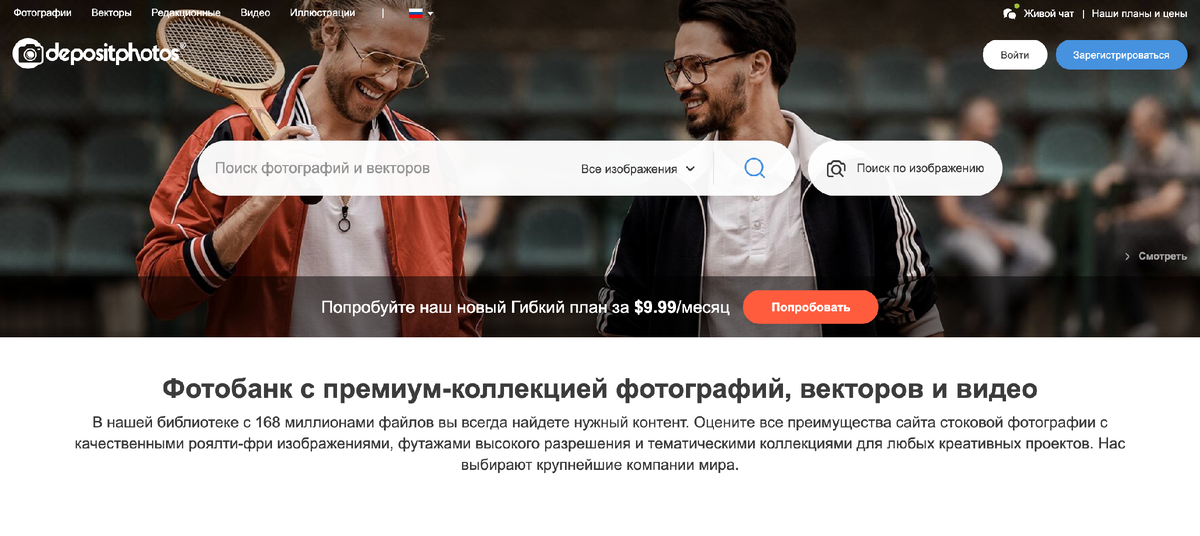
Task: Go to the Редакционные section
Action: [x=186, y=13]
